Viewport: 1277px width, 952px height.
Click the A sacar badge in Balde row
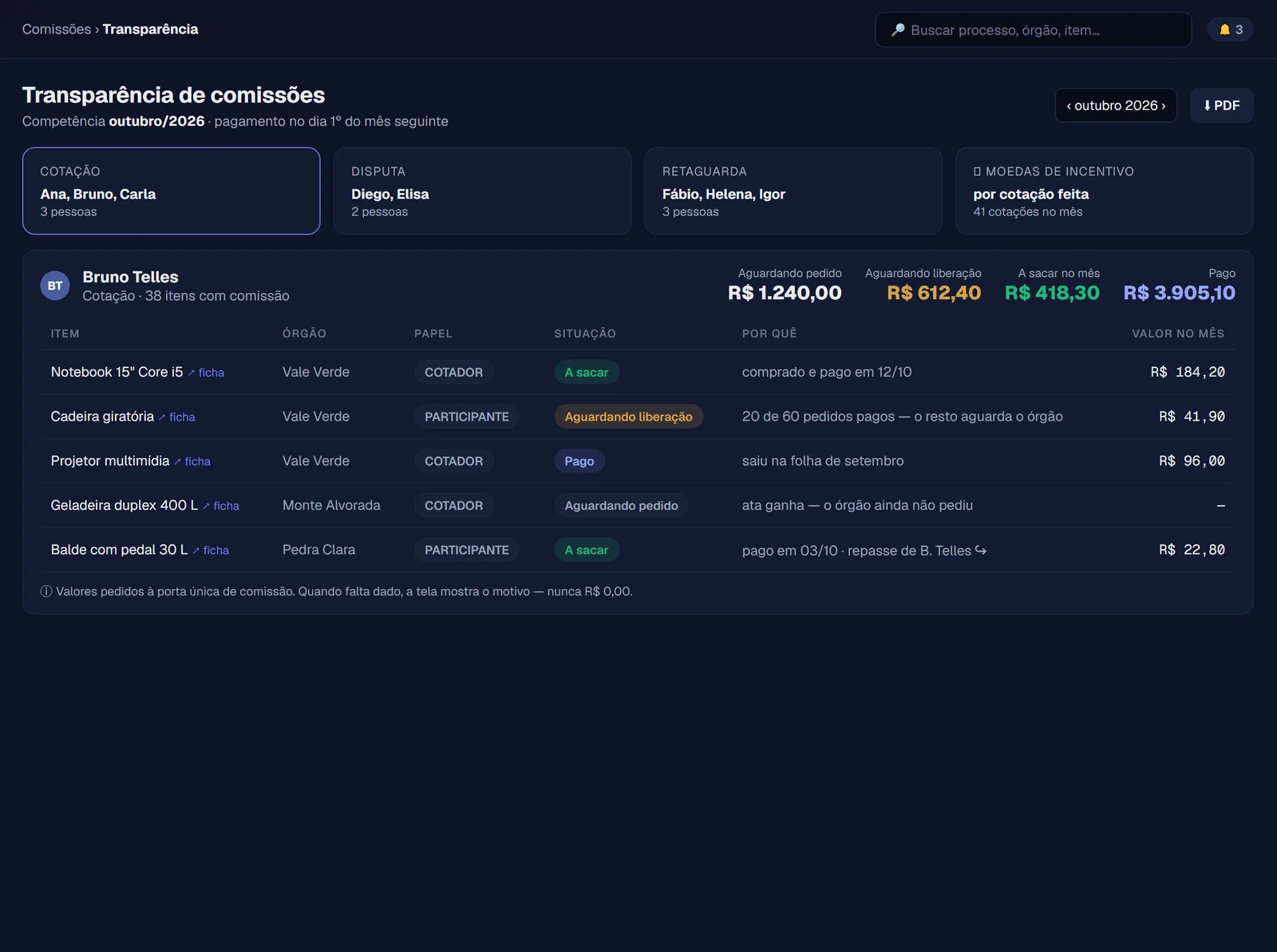(x=587, y=550)
